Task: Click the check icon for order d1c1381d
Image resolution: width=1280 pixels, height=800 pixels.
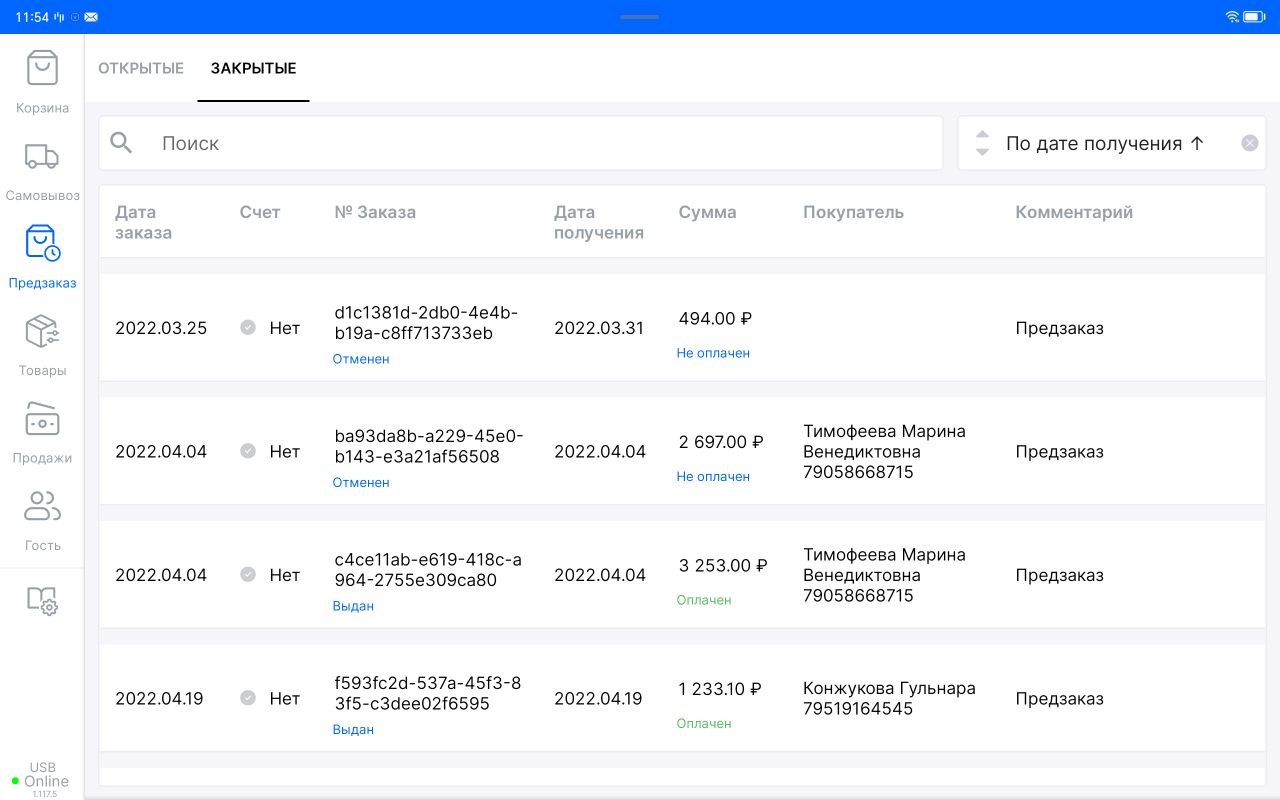Action: pos(248,327)
